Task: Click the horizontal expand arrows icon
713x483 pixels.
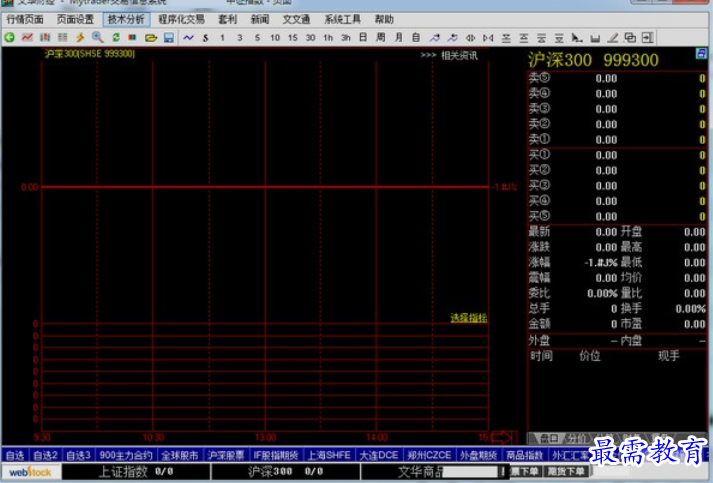Action: click(x=470, y=38)
